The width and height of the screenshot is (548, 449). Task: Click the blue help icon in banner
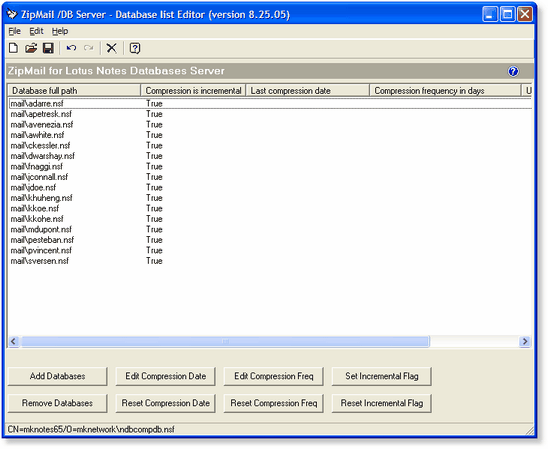pos(513,71)
